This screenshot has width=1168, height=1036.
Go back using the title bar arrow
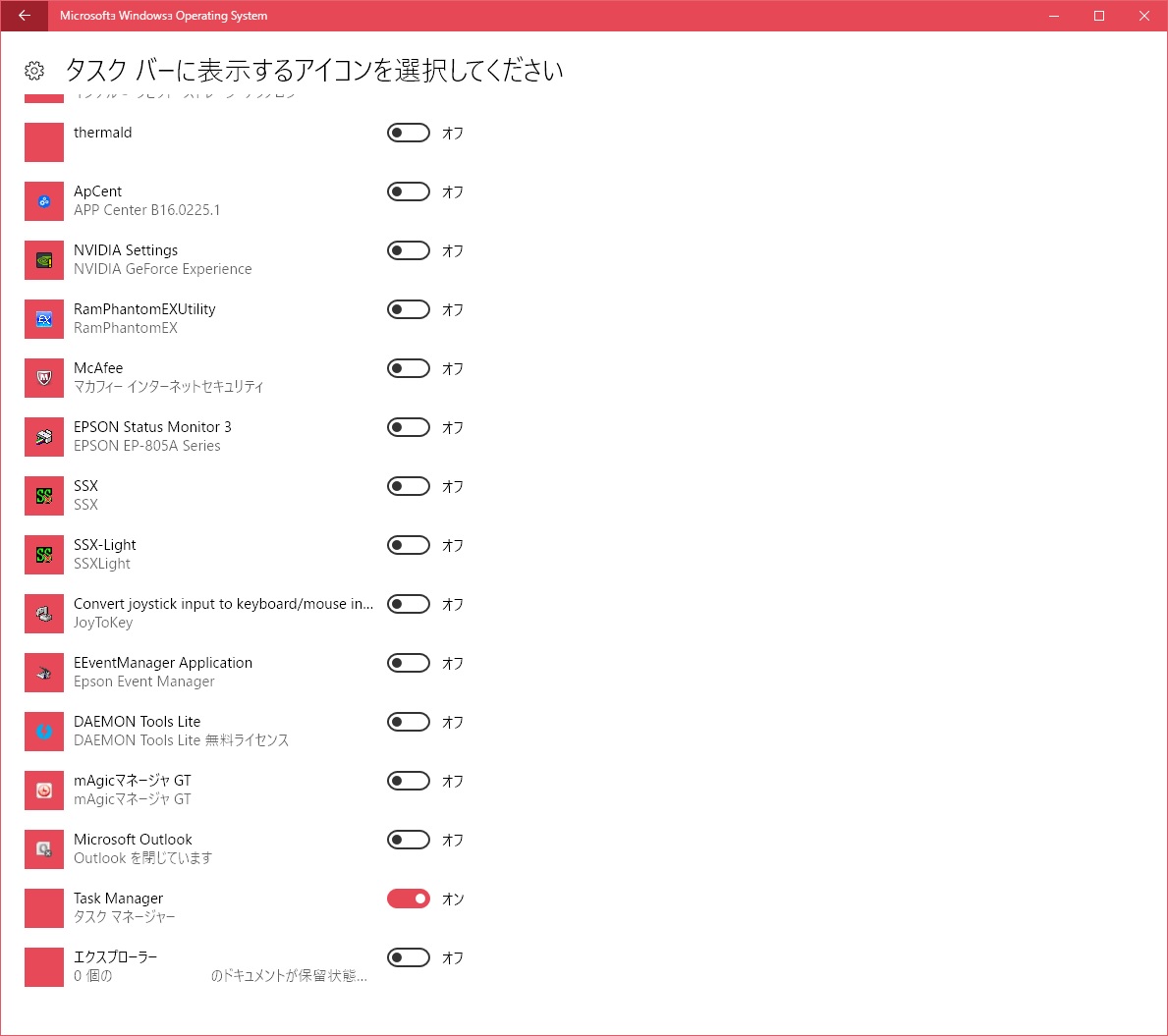(x=25, y=16)
